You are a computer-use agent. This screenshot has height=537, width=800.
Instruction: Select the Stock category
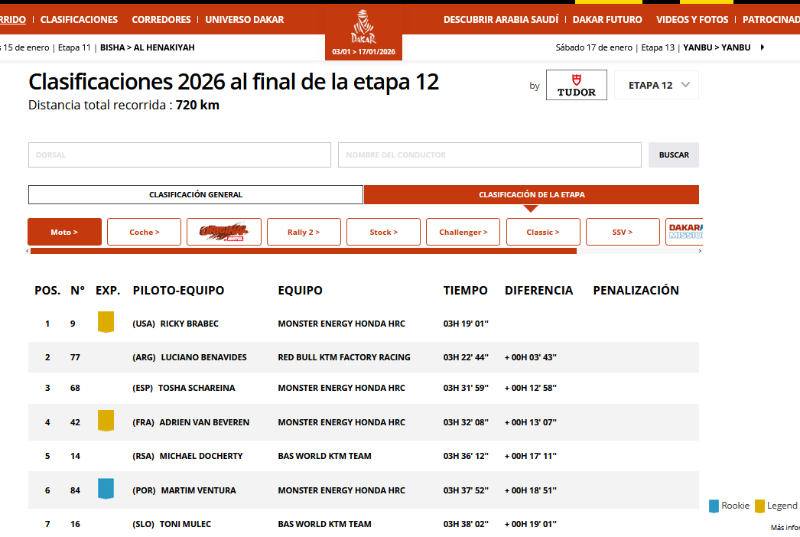383,232
